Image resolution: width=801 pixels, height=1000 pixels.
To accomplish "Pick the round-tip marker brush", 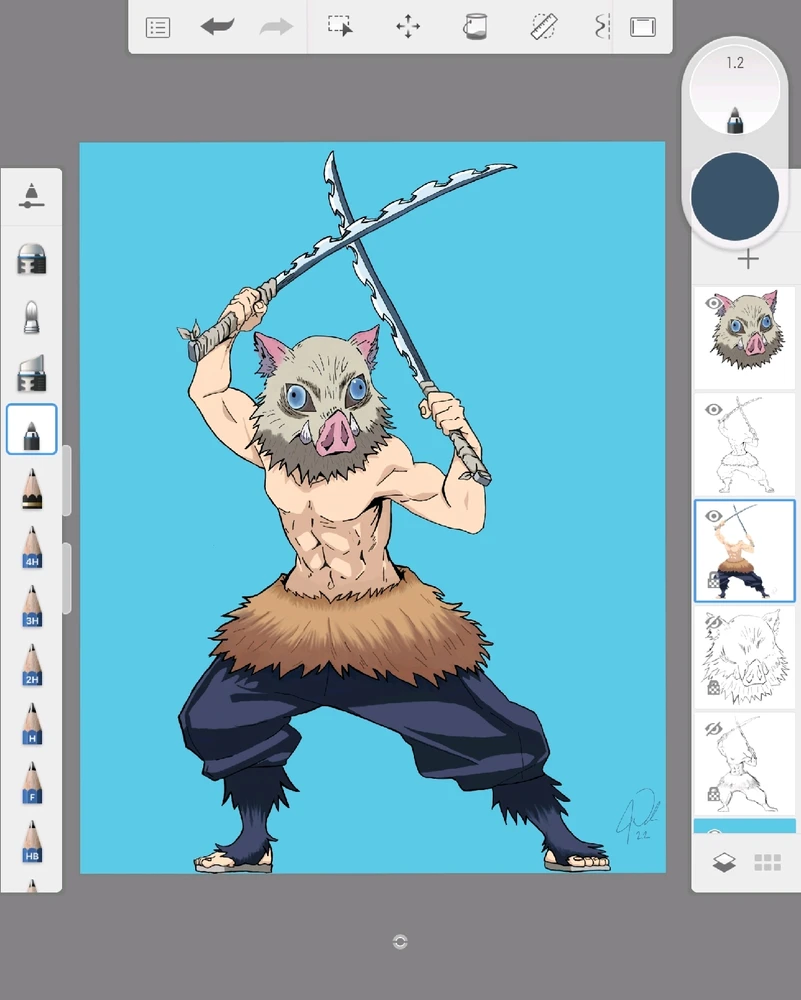I will point(31,317).
